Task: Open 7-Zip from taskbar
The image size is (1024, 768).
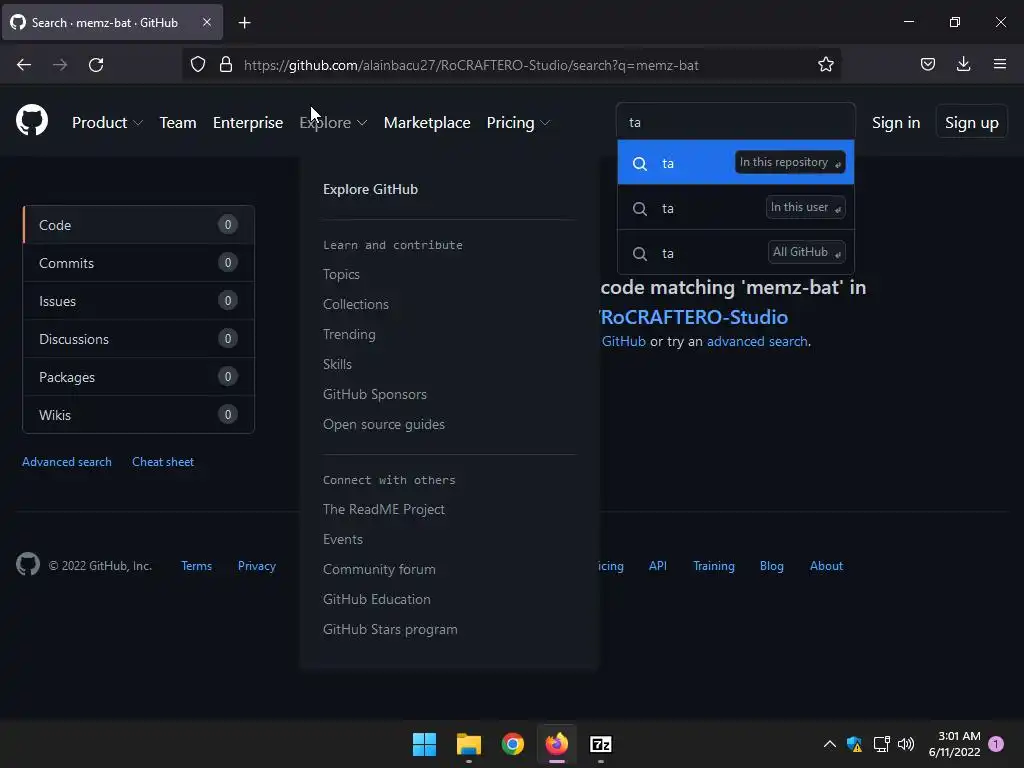Action: [x=601, y=744]
